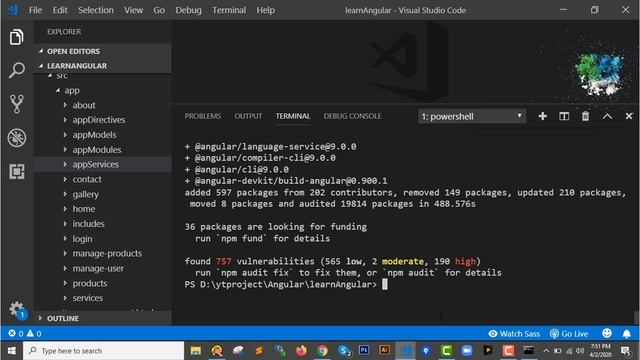Screen dimensions: 640x360
Task: Open the Go menu
Action: [159, 10]
